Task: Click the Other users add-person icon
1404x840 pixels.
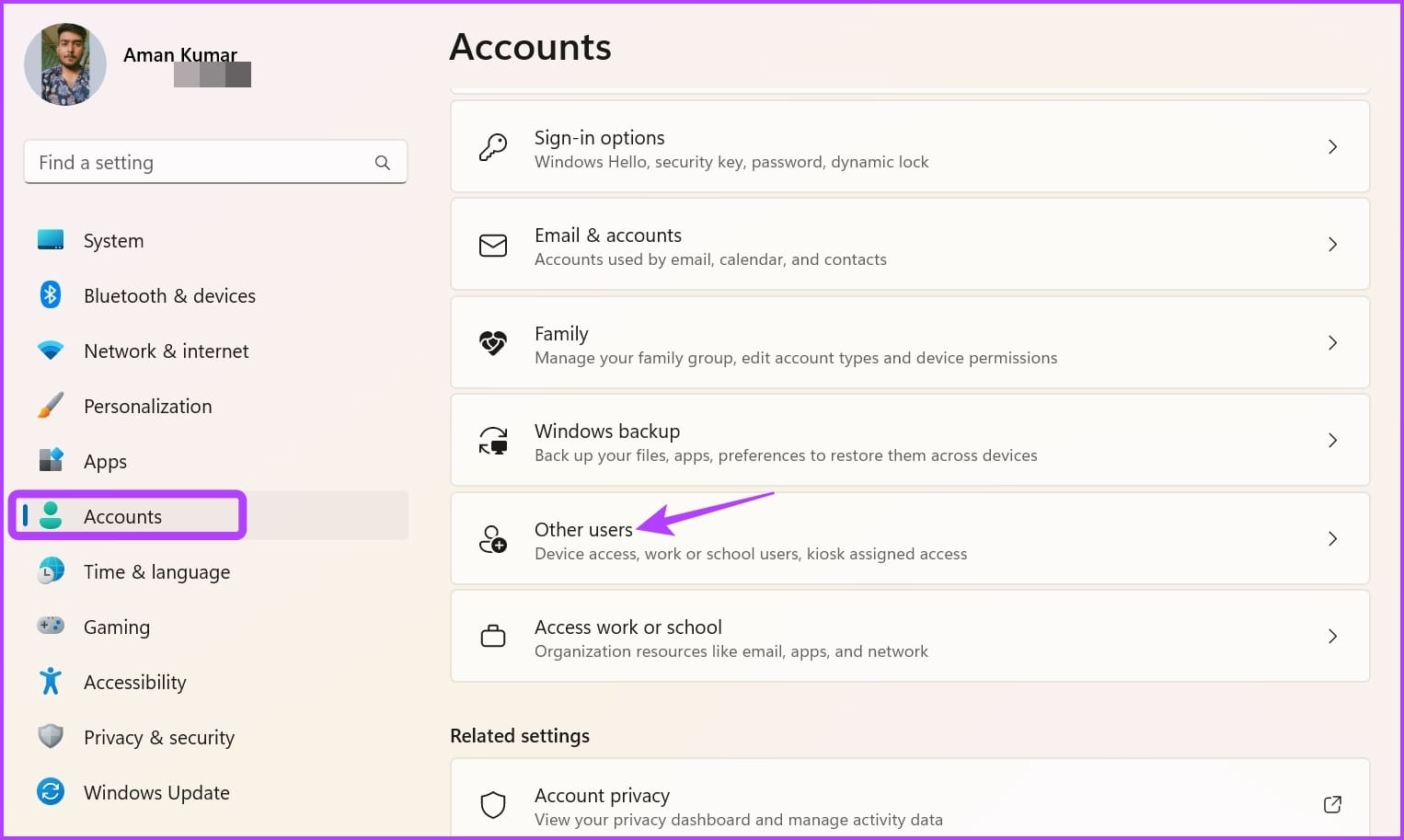Action: pyautogui.click(x=493, y=538)
